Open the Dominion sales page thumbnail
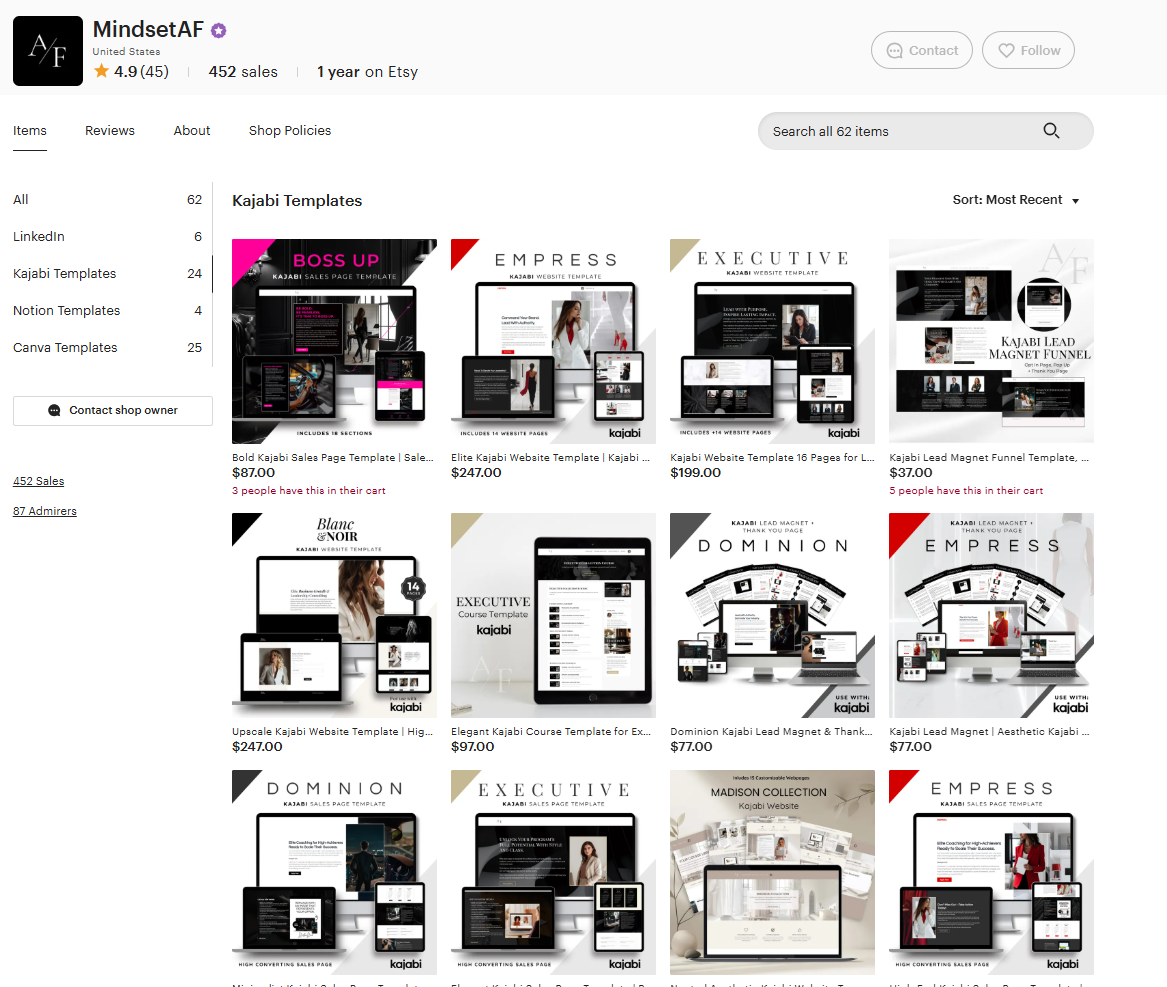 click(334, 872)
